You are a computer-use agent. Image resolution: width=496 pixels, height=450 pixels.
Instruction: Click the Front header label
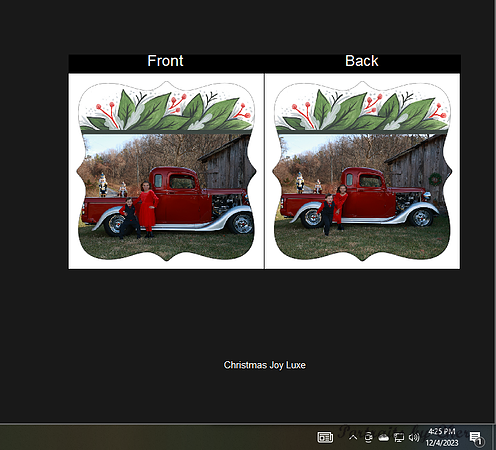[165, 61]
